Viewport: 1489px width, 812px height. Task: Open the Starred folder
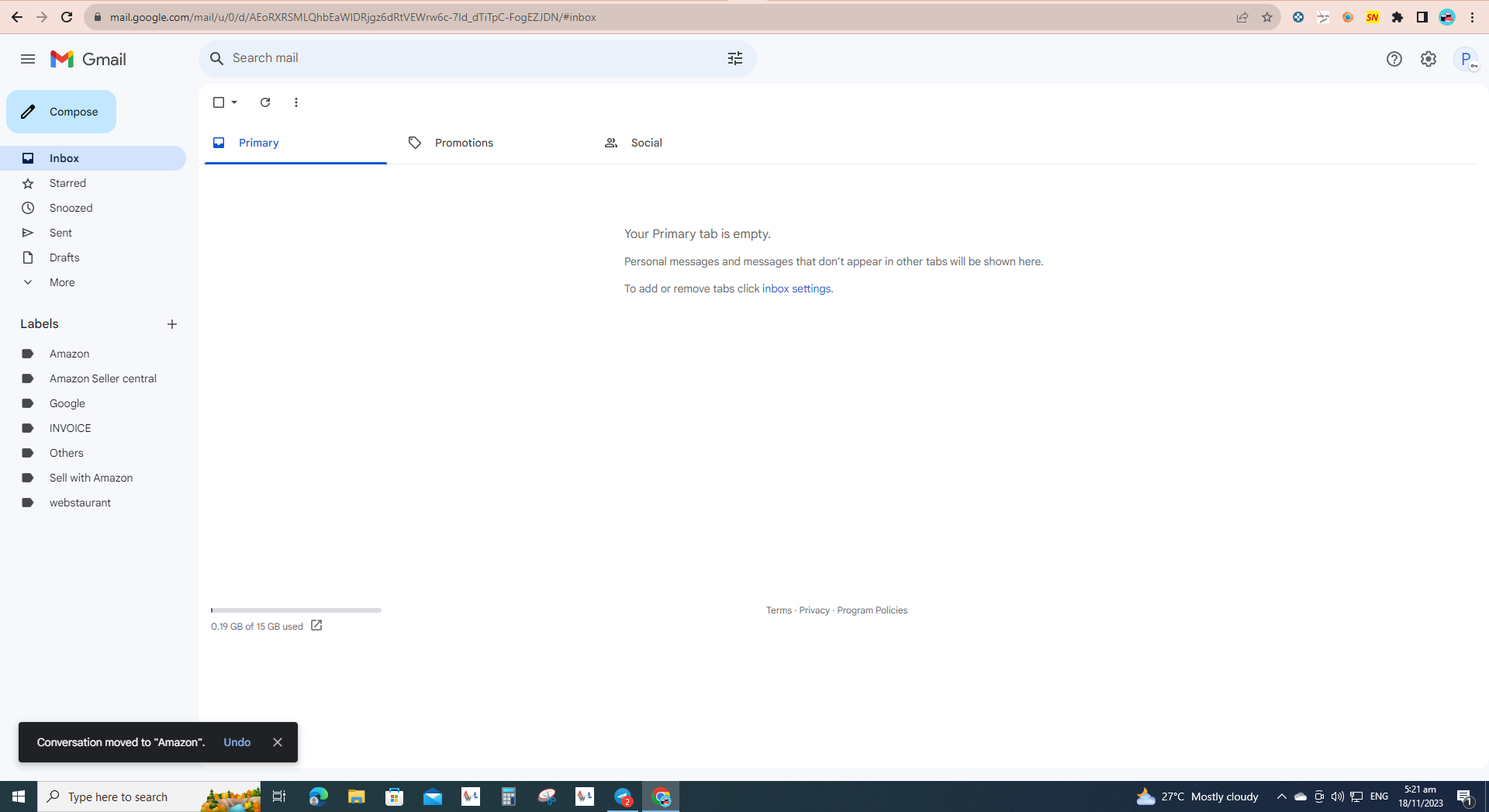point(93,183)
